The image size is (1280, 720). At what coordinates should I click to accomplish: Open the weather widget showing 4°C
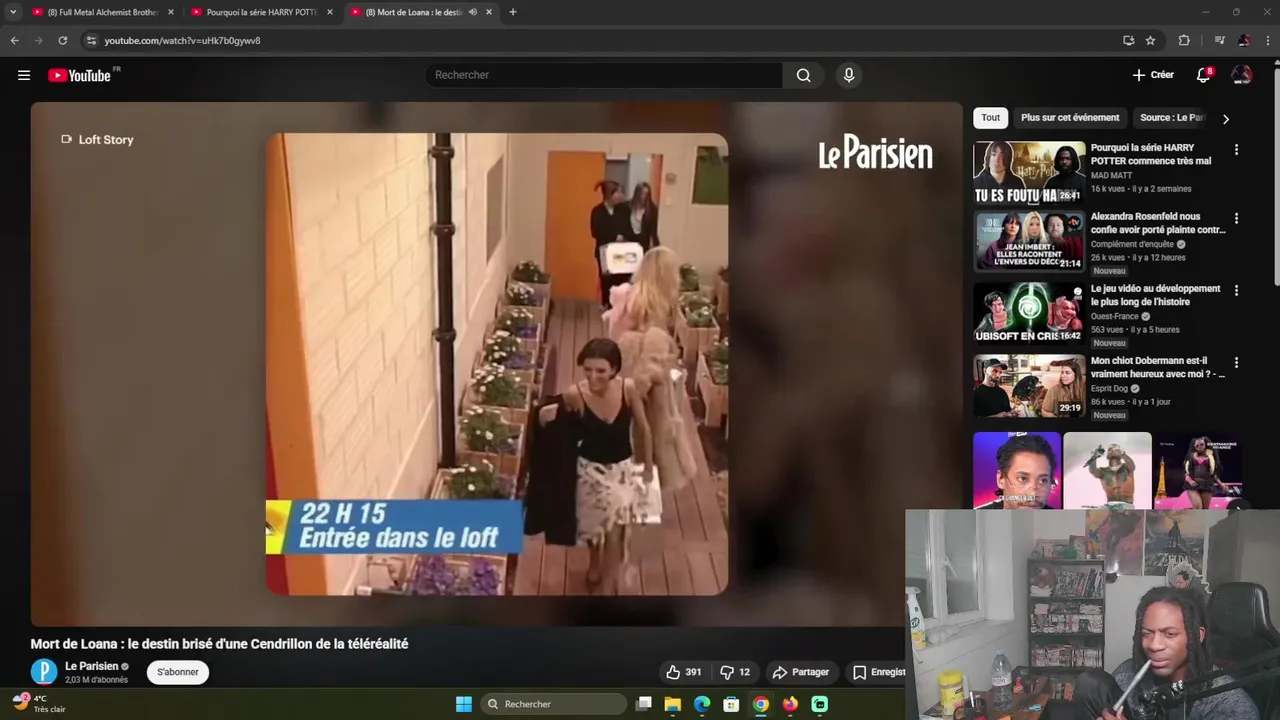[40, 704]
